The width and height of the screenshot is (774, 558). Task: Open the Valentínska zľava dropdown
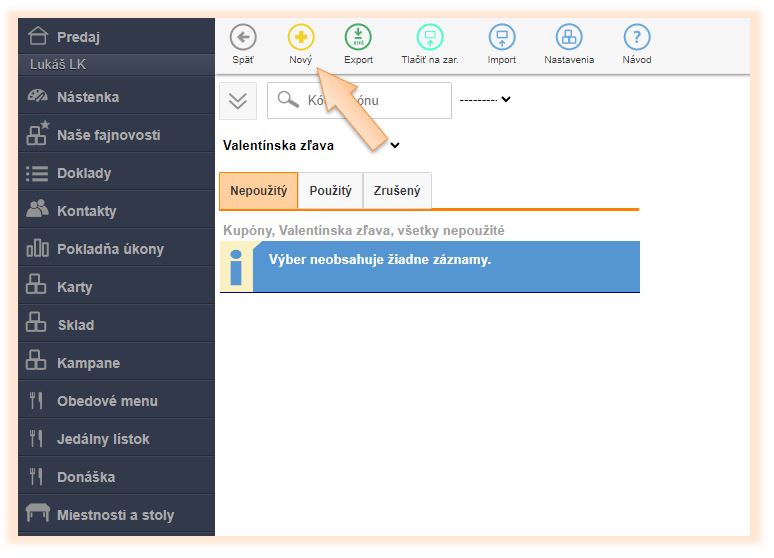click(311, 145)
